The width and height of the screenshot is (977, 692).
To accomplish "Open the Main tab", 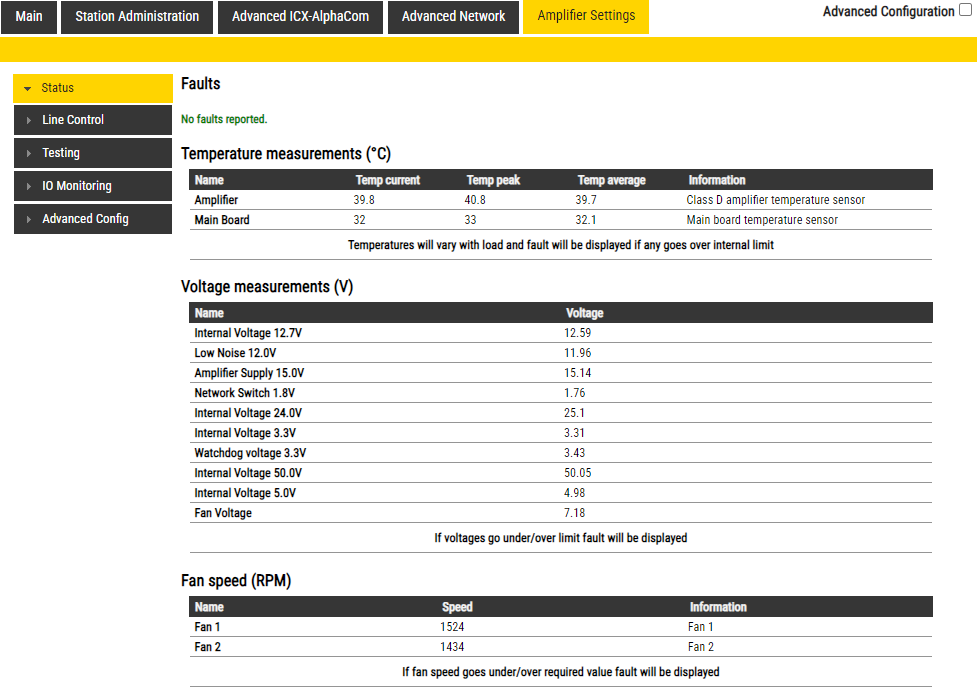I will 29,17.
